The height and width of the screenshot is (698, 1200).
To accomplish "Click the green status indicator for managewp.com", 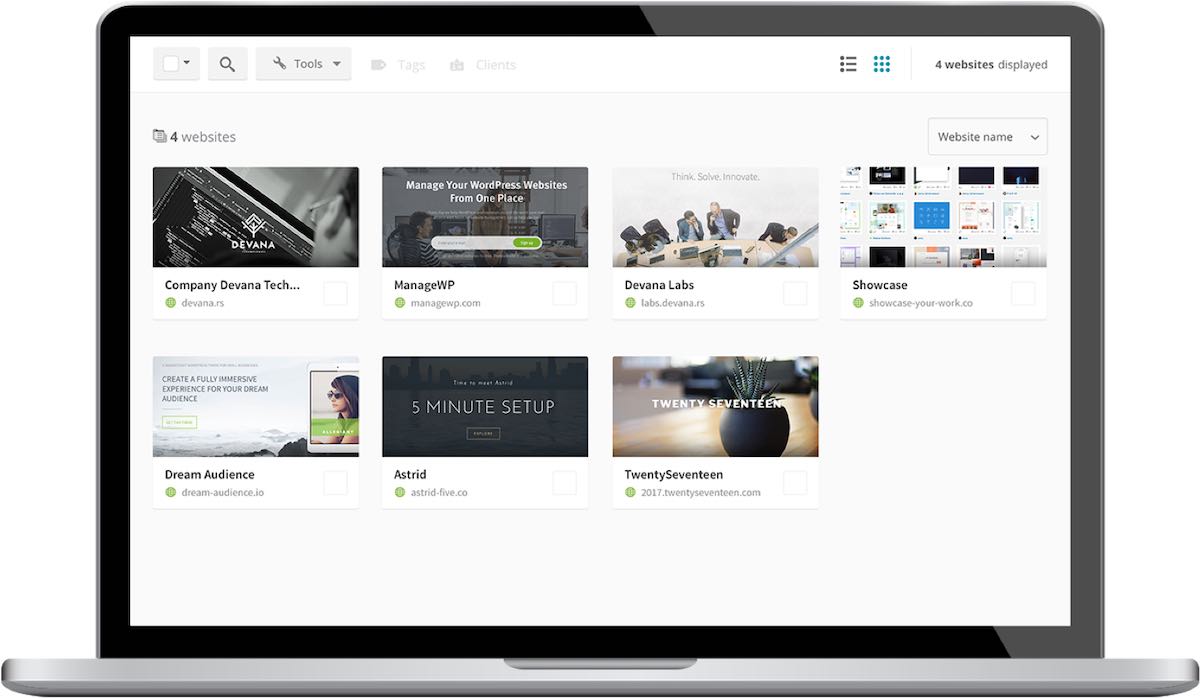I will pos(399,302).
